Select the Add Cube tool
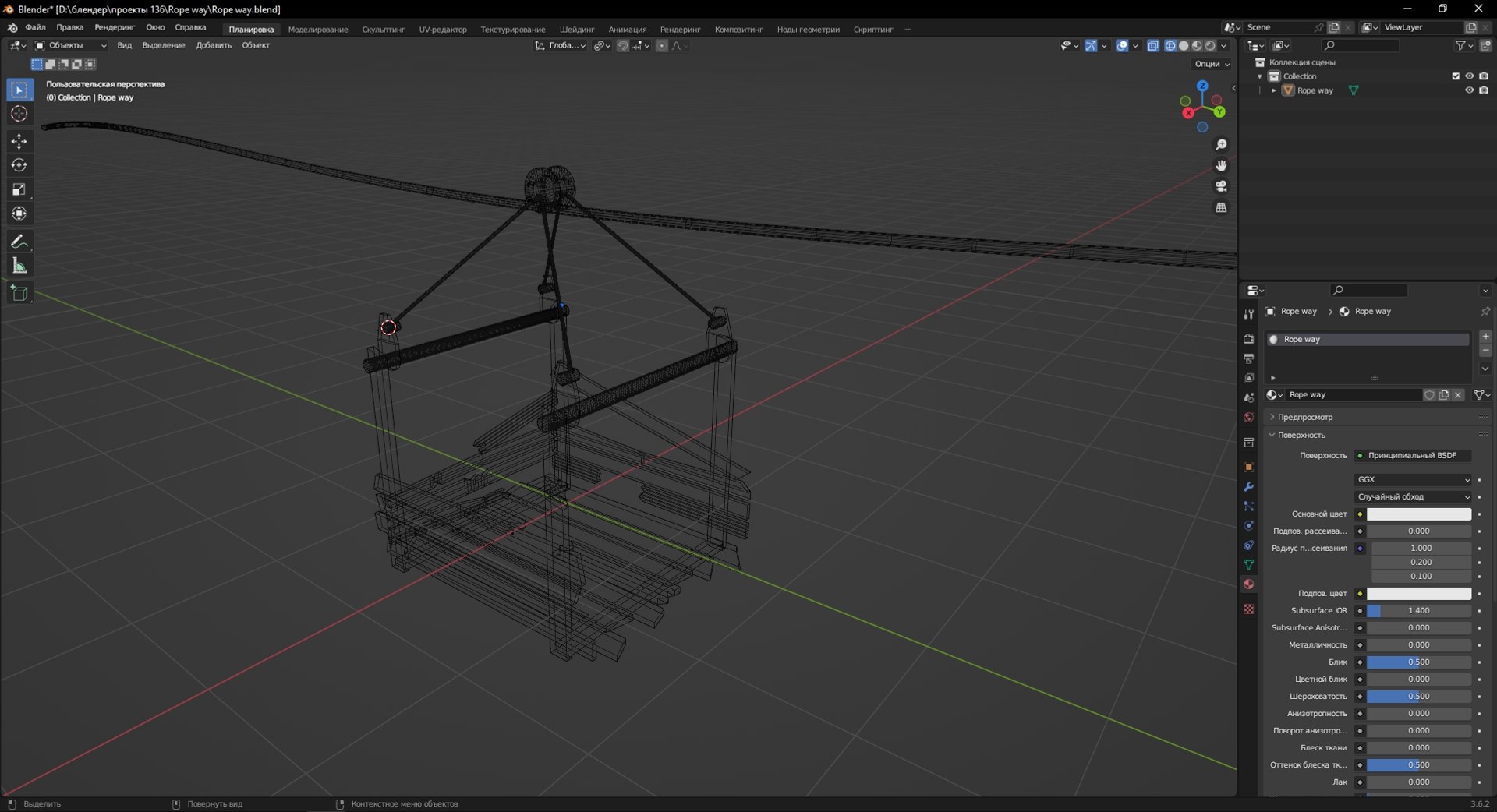 pyautogui.click(x=19, y=293)
